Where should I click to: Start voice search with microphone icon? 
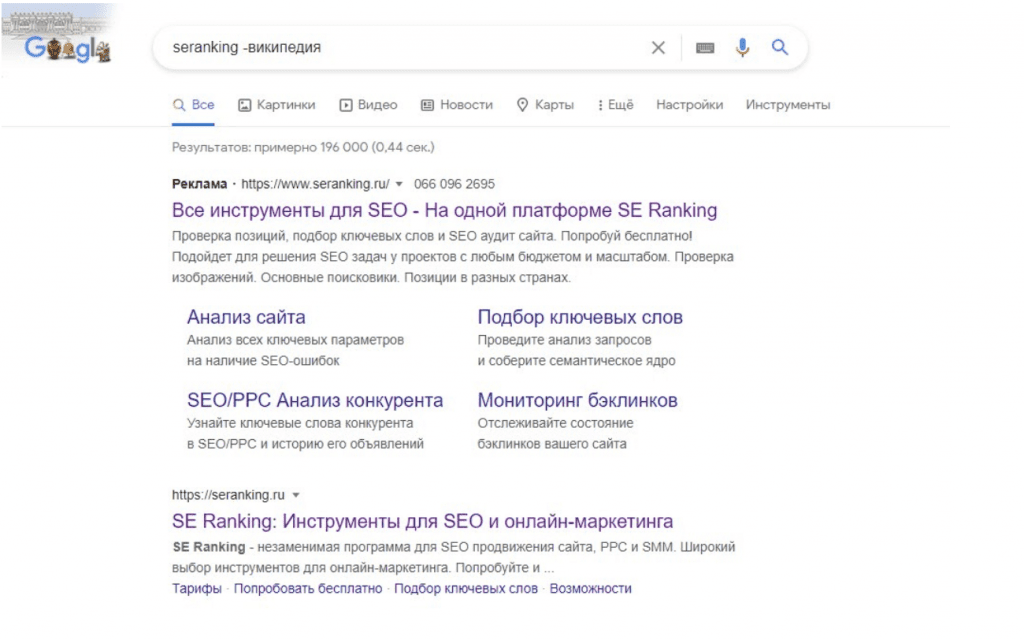point(742,47)
